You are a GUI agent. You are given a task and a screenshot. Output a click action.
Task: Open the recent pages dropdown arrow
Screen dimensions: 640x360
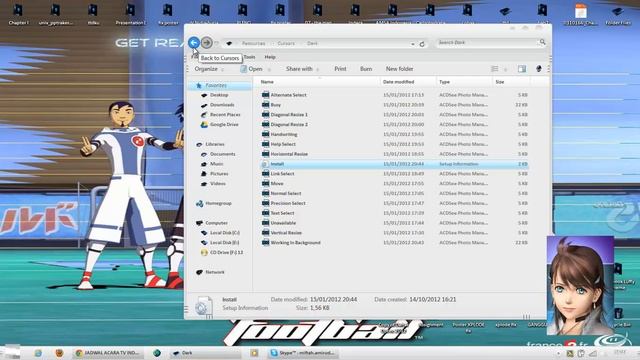click(x=217, y=43)
